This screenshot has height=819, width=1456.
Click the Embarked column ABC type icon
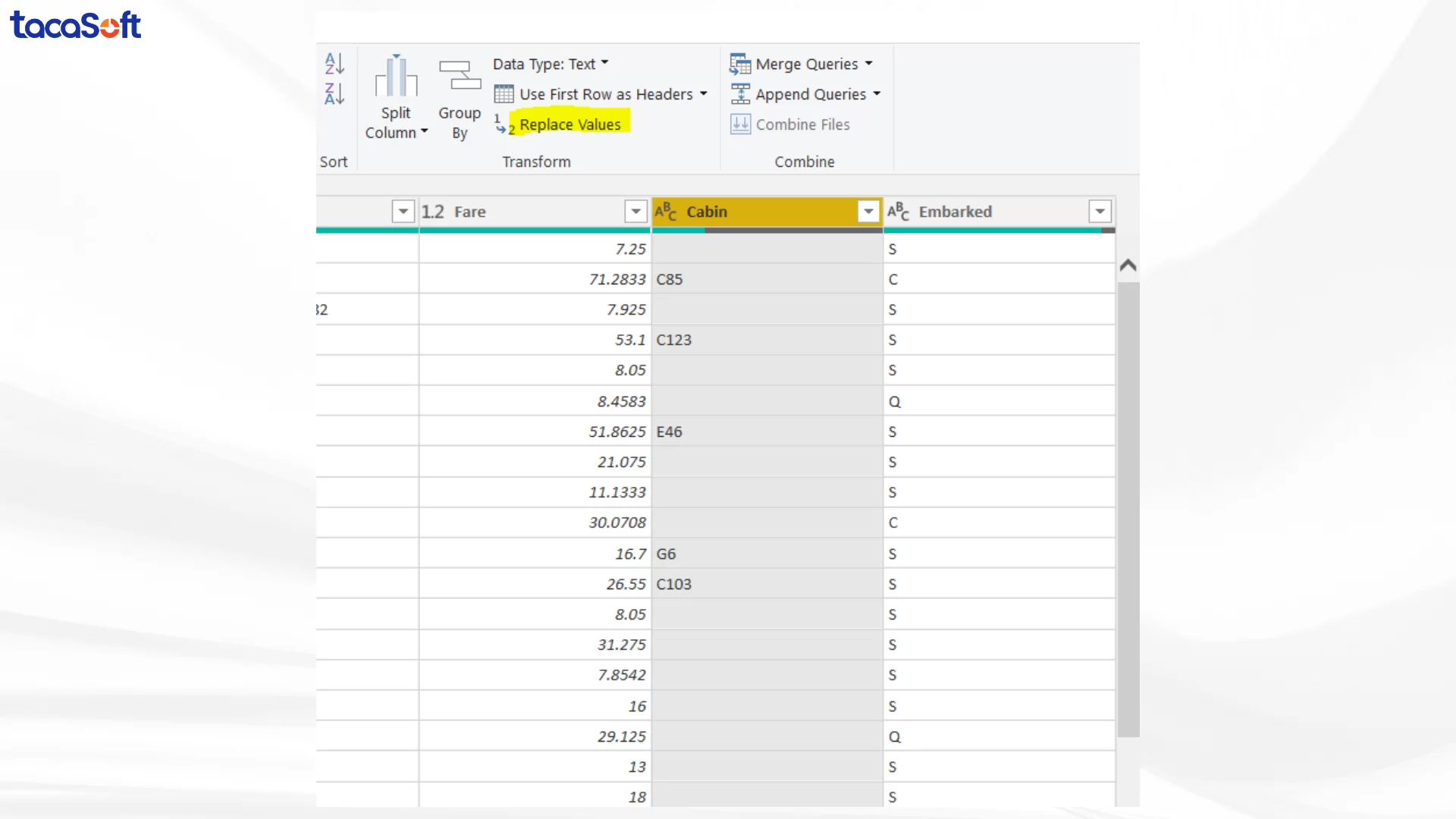pyautogui.click(x=898, y=212)
